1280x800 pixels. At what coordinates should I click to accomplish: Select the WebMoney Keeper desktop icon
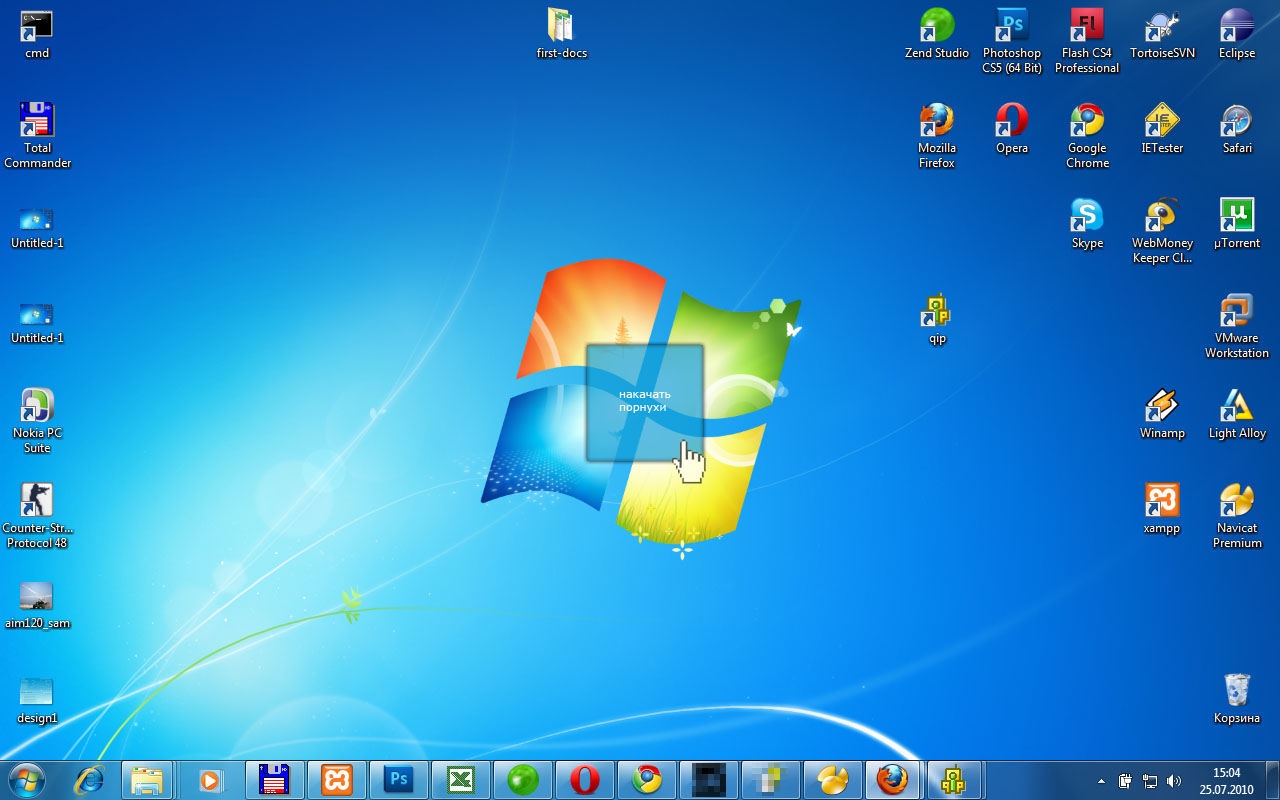pos(1162,230)
